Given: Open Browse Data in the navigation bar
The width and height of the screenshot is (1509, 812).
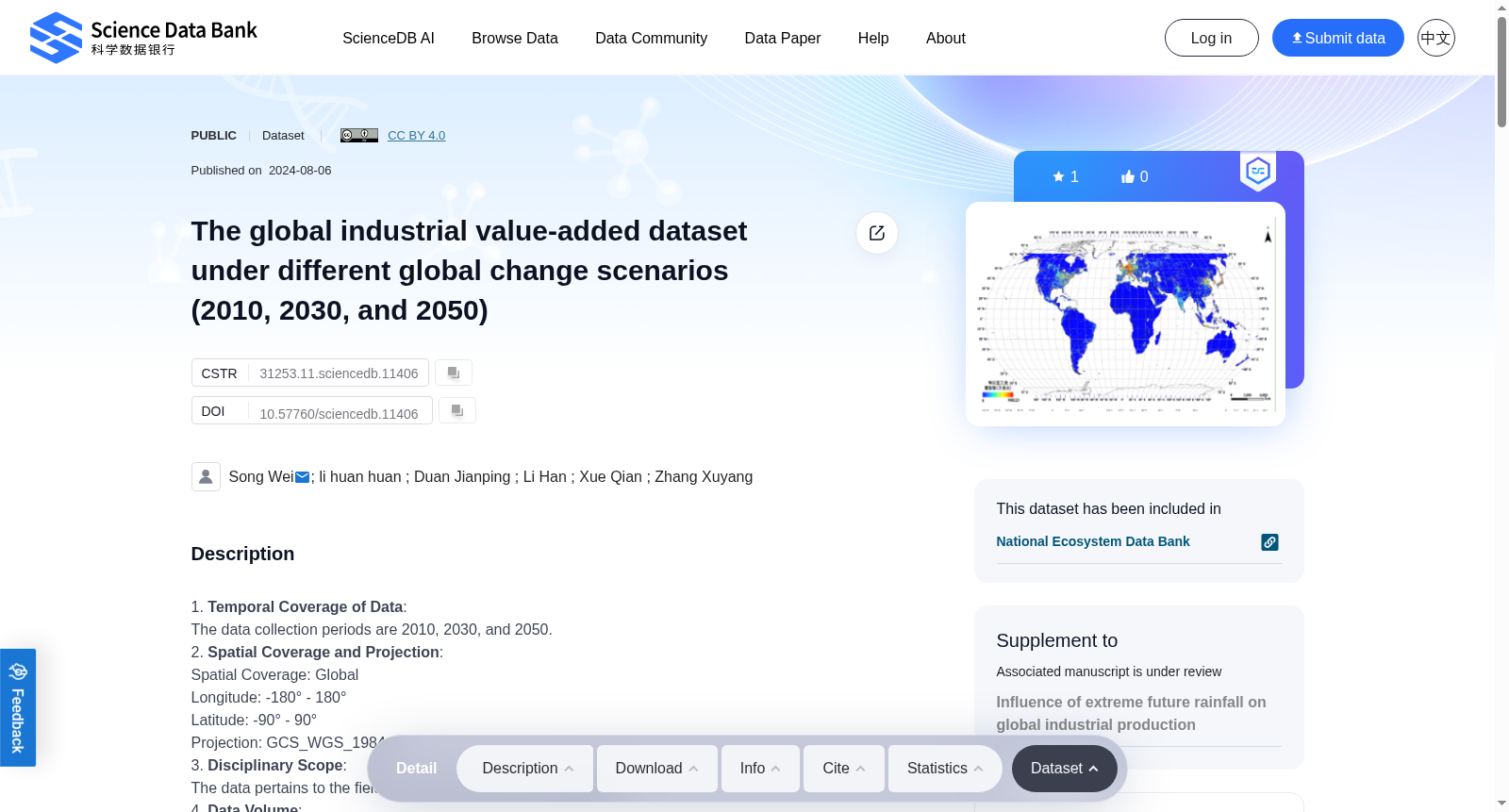Looking at the screenshot, I should pos(515,38).
